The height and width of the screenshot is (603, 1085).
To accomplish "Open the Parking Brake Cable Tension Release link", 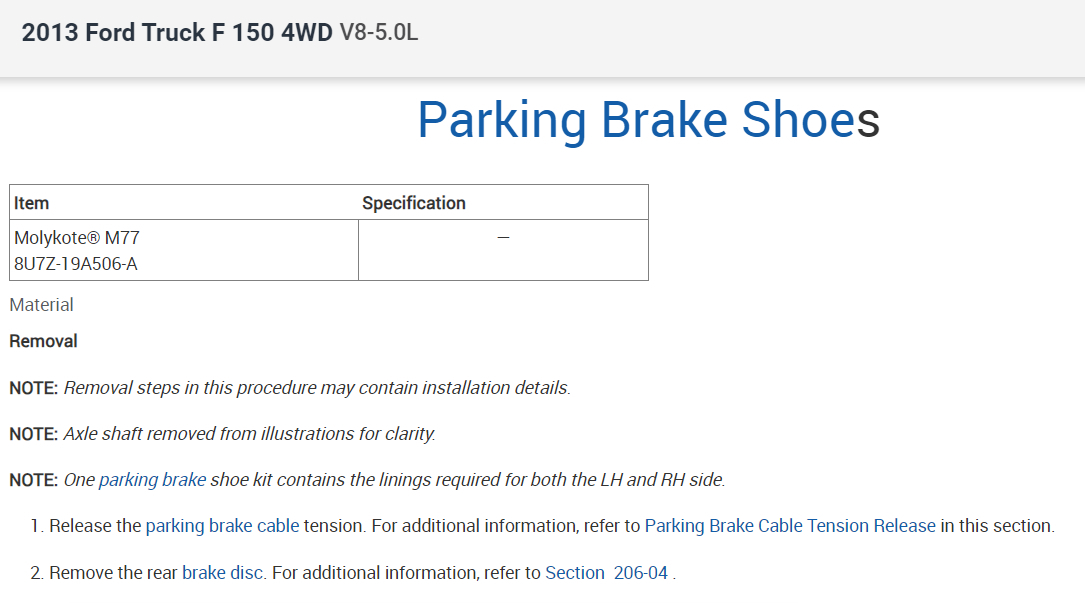I will coord(790,526).
